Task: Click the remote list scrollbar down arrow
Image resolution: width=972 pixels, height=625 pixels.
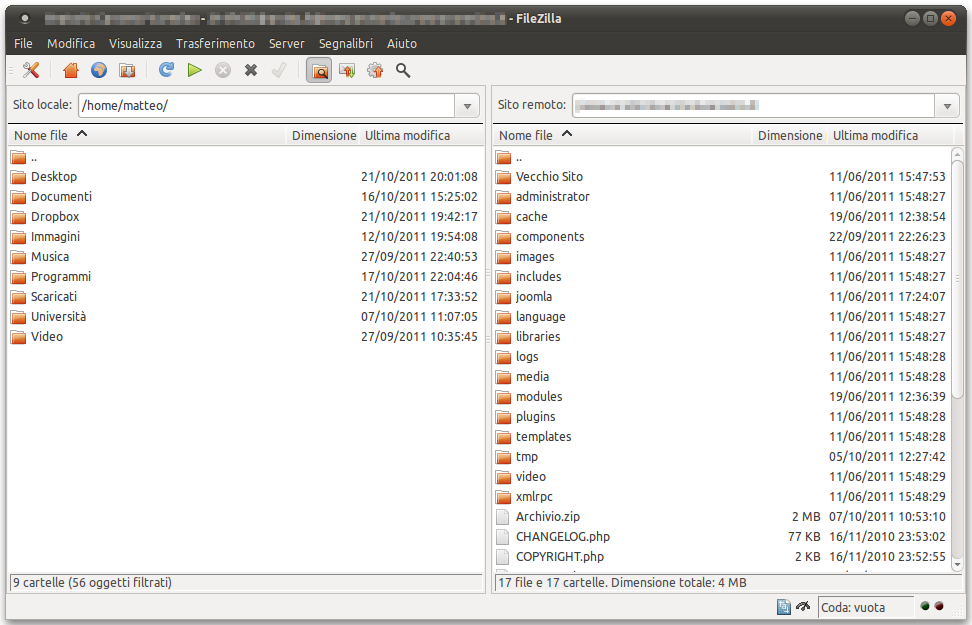Action: click(x=957, y=564)
